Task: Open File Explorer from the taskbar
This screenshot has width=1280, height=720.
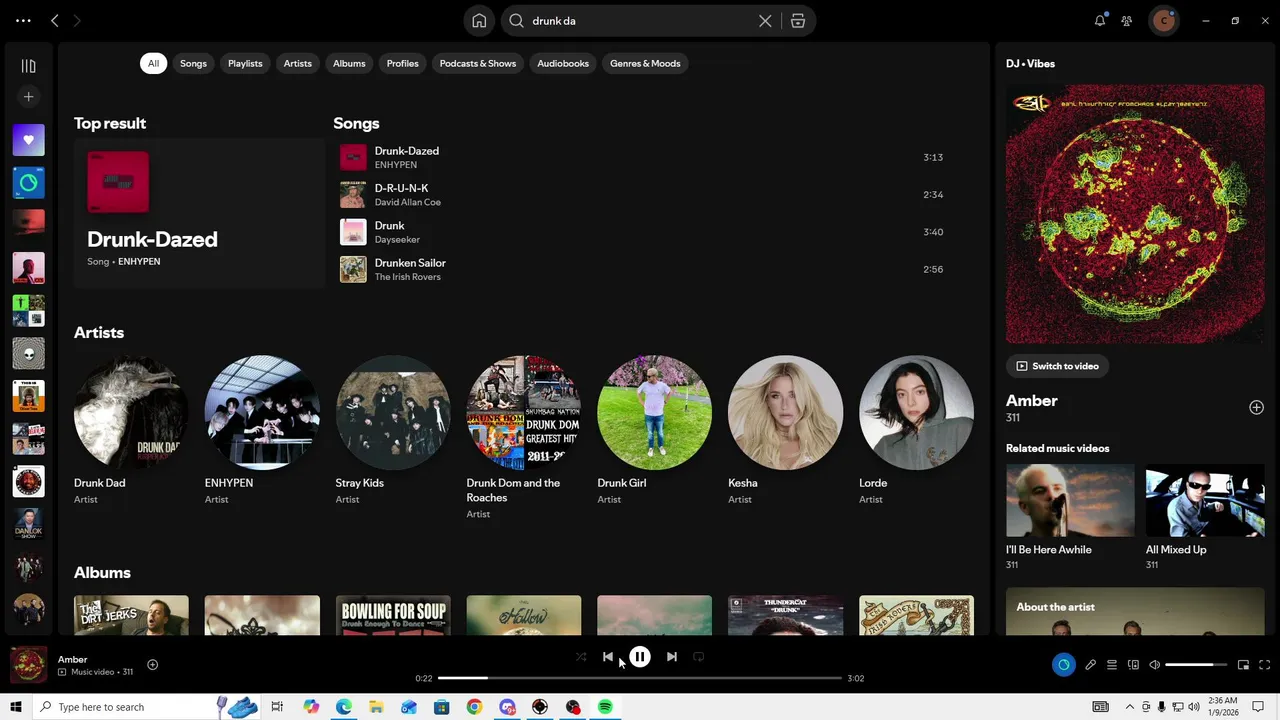Action: 376,707
